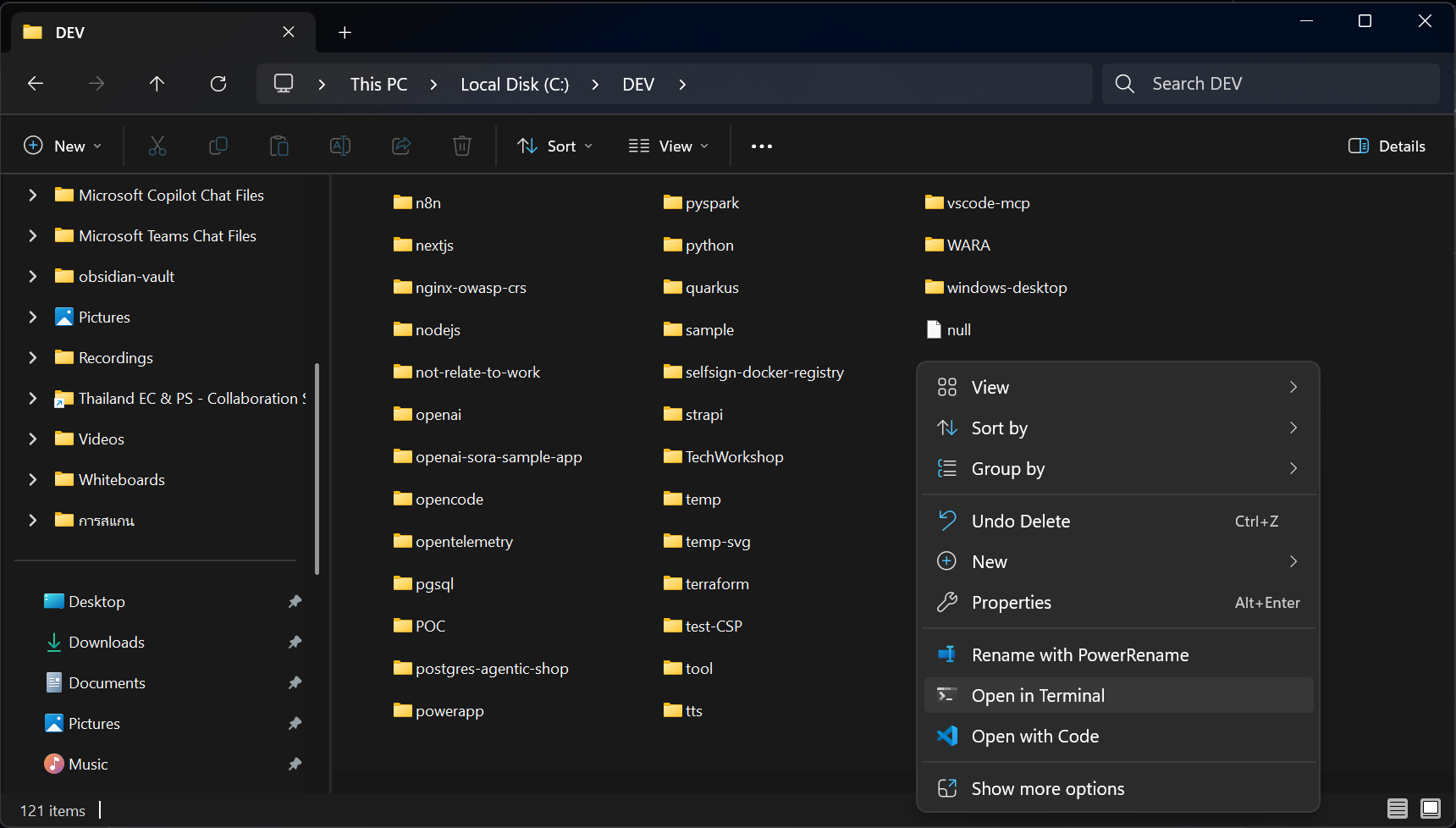Viewport: 1456px width, 828px height.
Task: Unpin Documents from Quick access
Action: pos(295,682)
